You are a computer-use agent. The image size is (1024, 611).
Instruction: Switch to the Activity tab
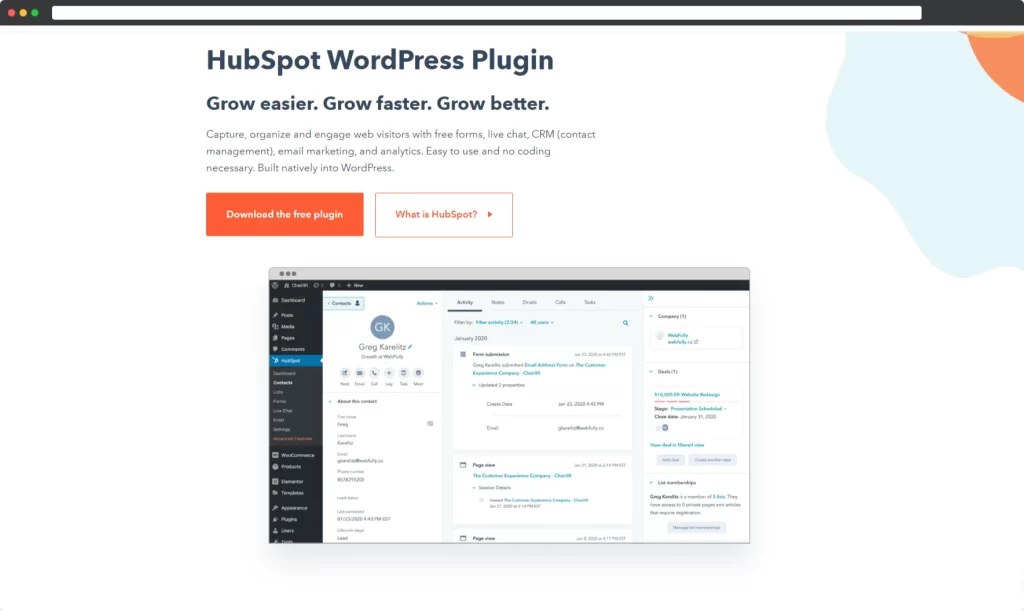coord(464,302)
